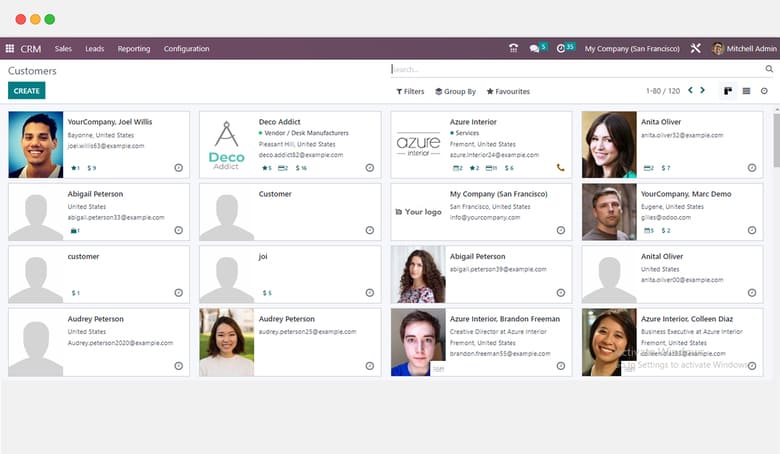780x454 pixels.
Task: Switch to List view icon
Action: 746,91
